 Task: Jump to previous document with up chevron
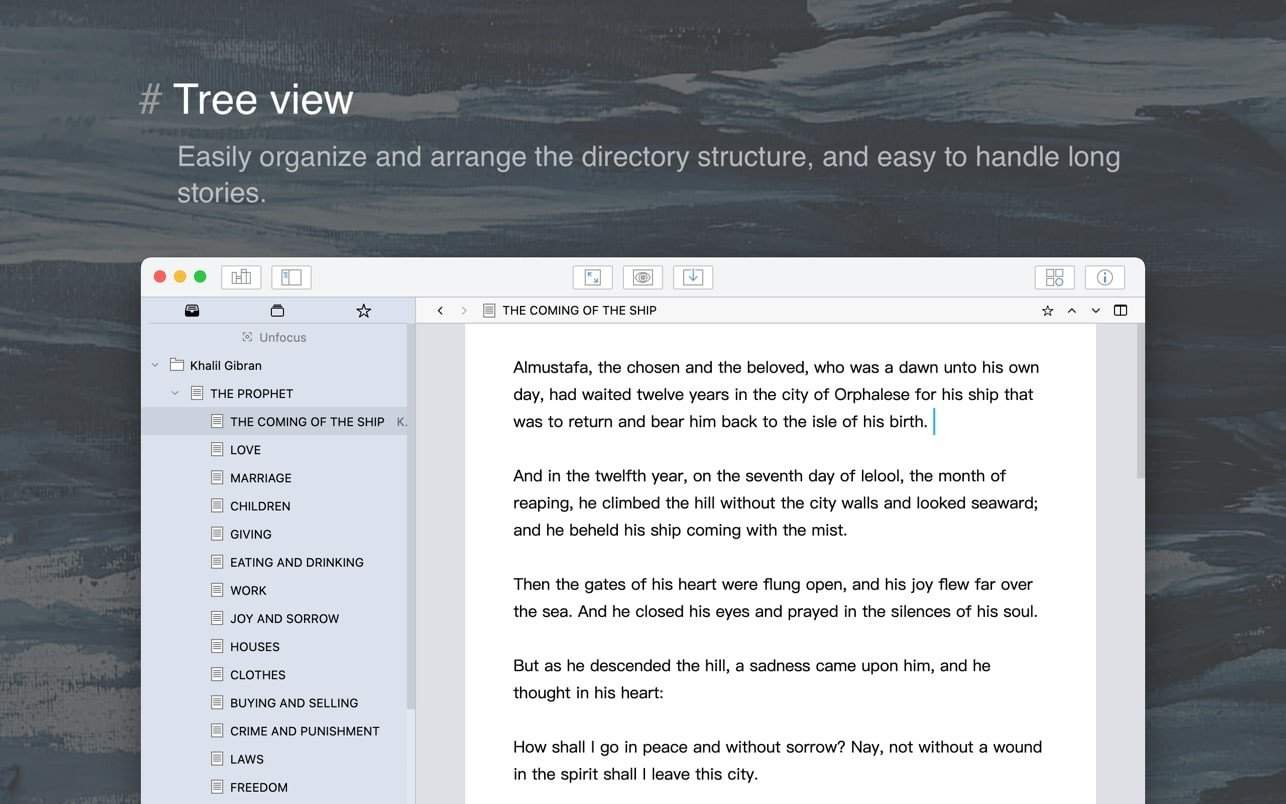pos(1071,311)
